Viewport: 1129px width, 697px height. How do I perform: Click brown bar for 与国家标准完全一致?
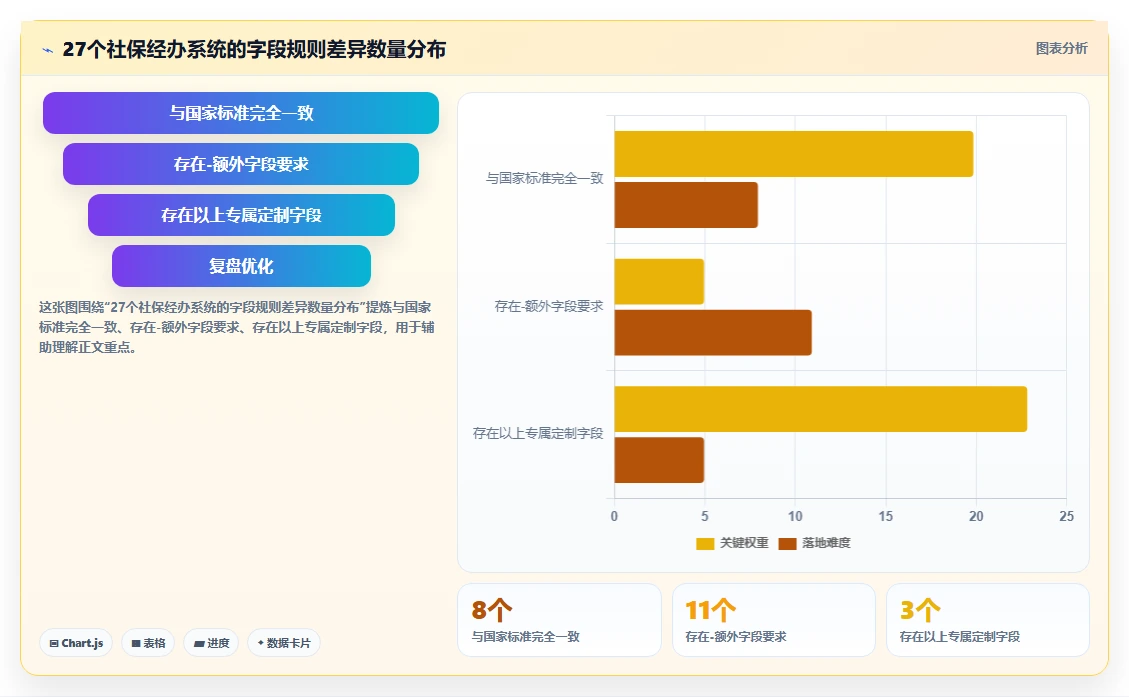686,205
